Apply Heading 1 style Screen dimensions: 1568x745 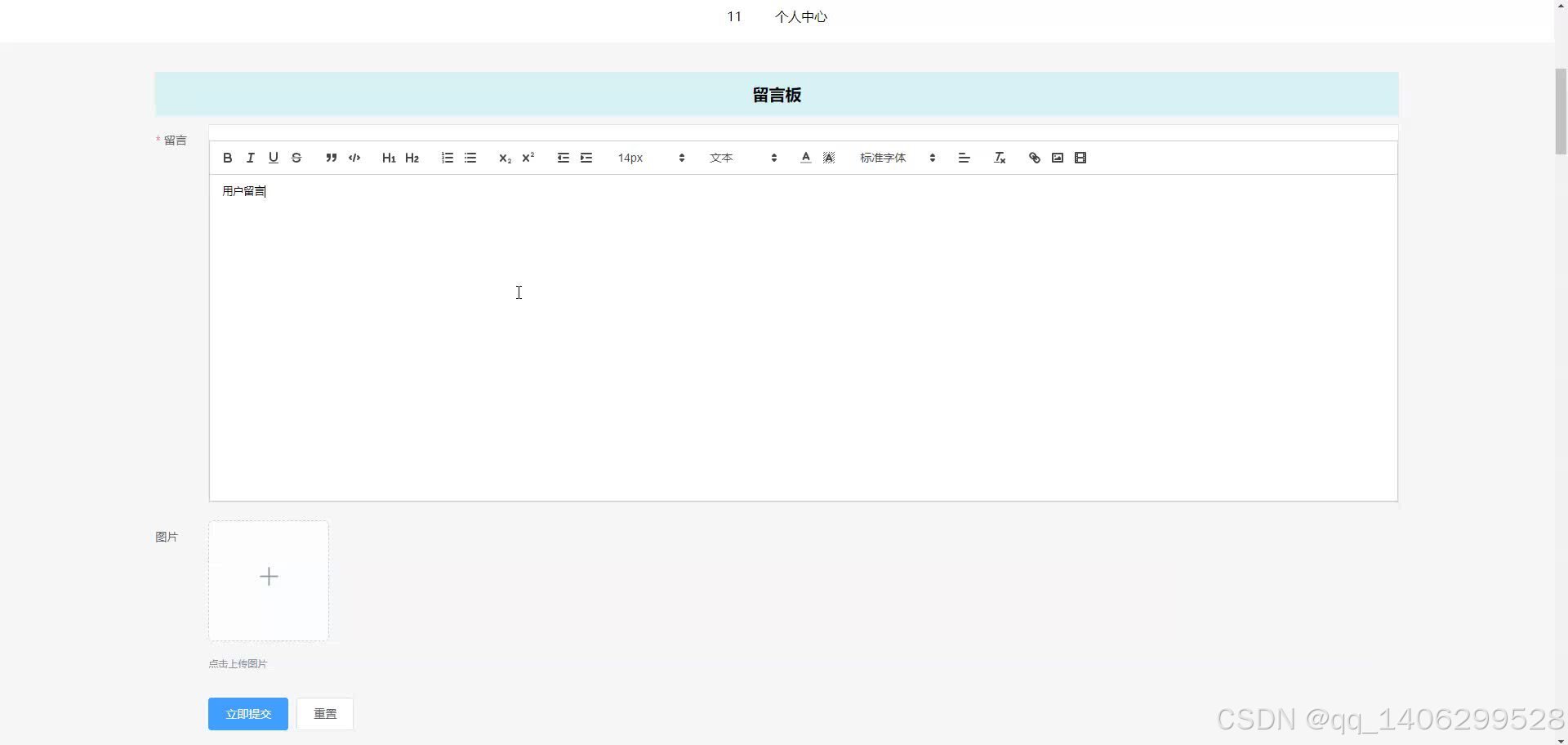coord(389,158)
